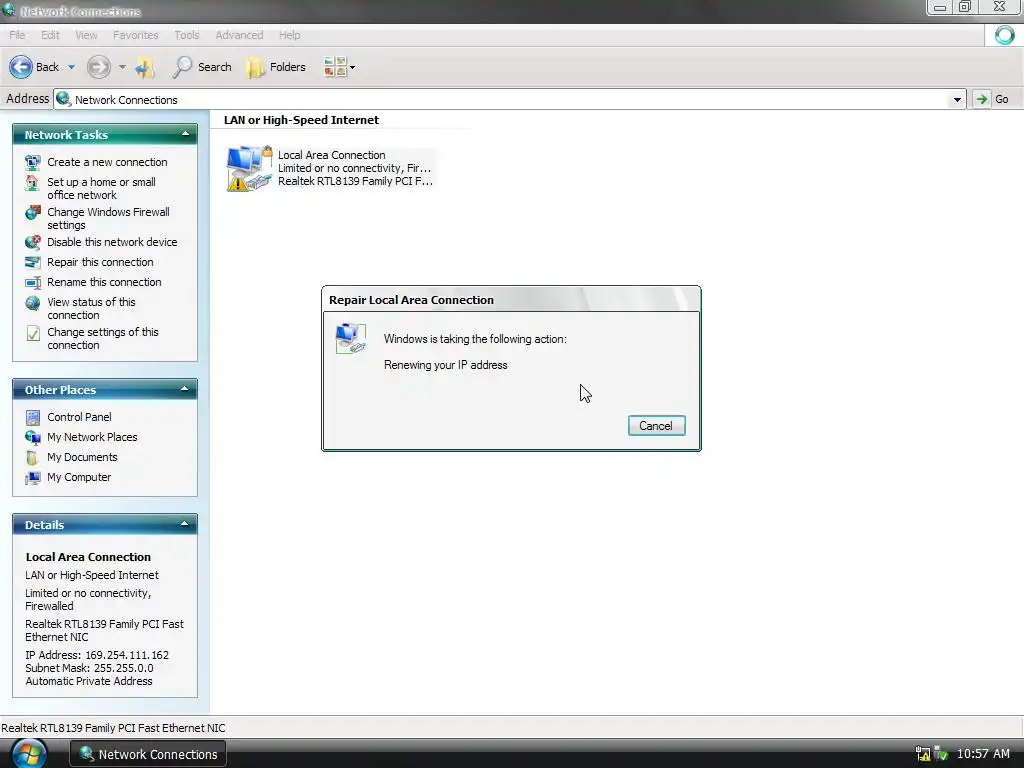Select the Local Area Connection adapter icon
This screenshot has width=1024, height=768.
249,168
